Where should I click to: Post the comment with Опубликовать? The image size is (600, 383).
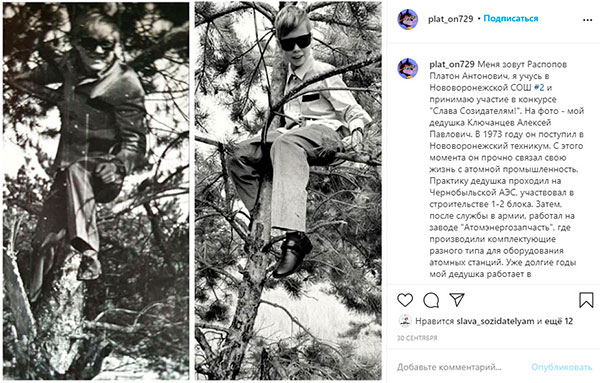pos(561,367)
